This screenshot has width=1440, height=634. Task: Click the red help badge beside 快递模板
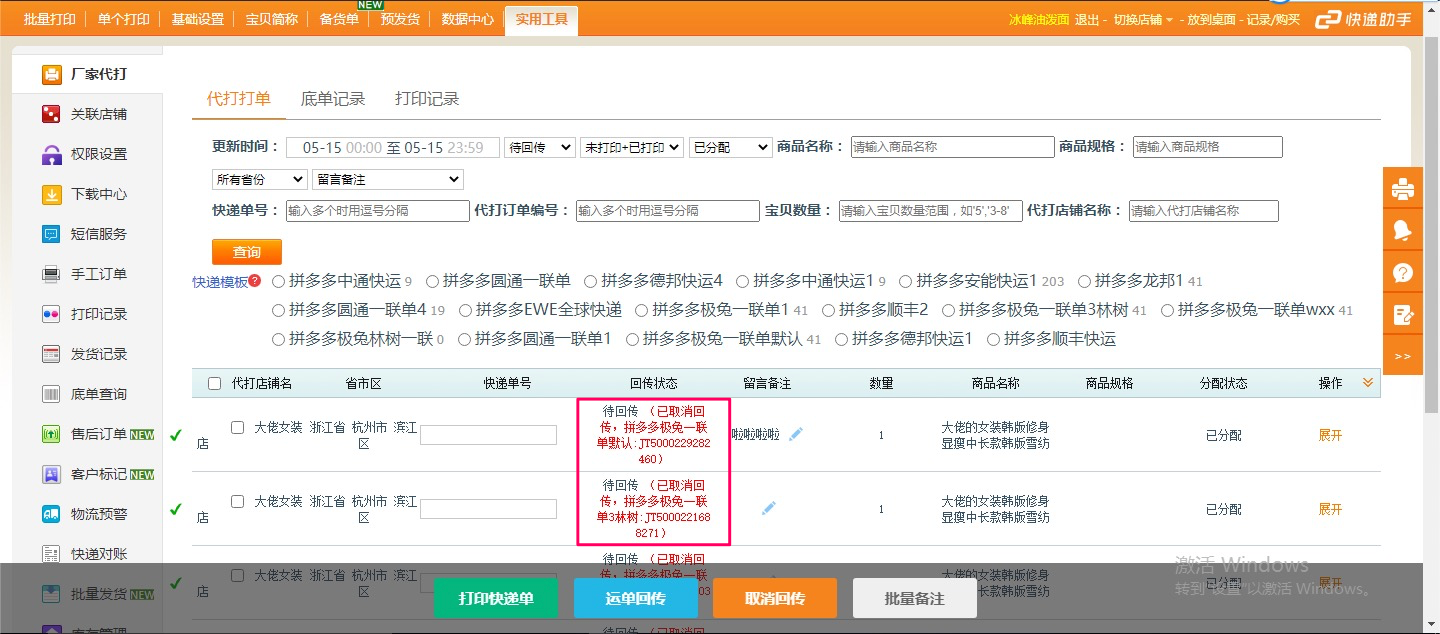click(255, 281)
